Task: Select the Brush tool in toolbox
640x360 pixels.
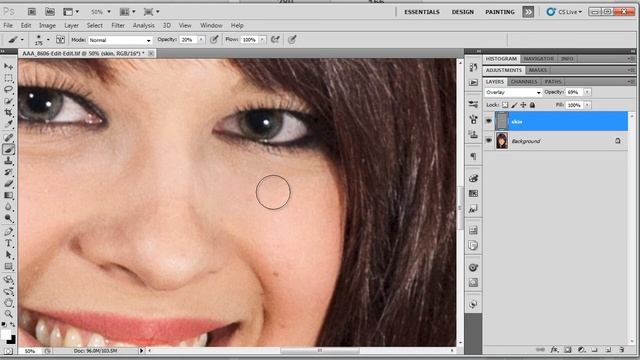Action: [x=8, y=149]
